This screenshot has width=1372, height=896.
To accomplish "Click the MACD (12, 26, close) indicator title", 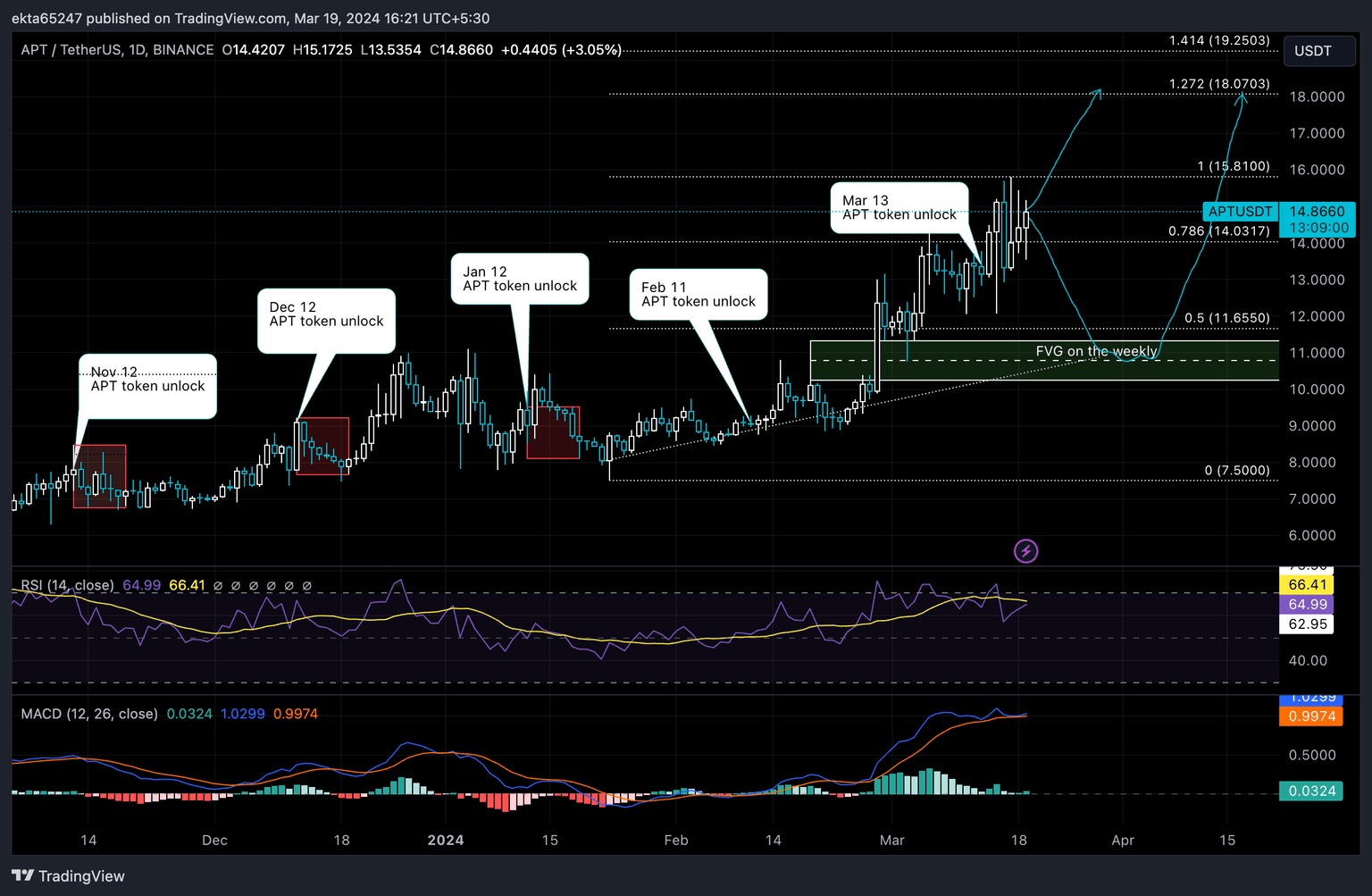I will pos(89,714).
